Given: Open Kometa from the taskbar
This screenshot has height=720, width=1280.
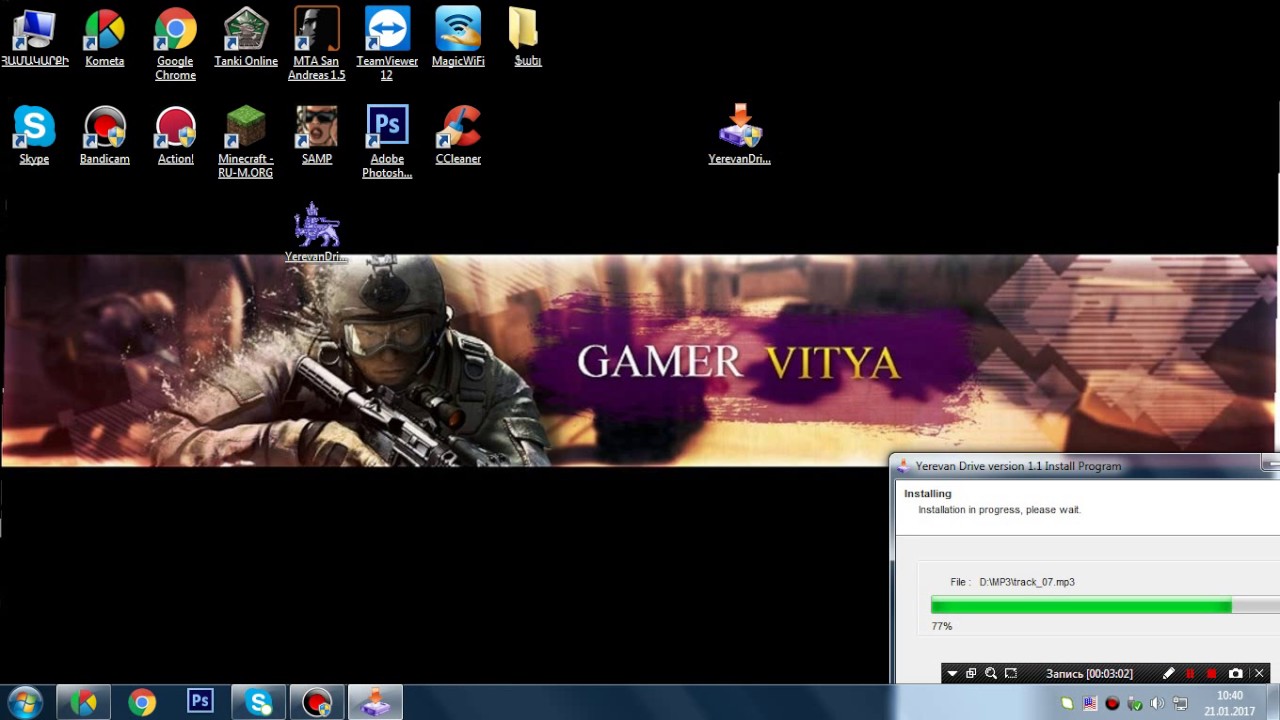Looking at the screenshot, I should [x=83, y=702].
